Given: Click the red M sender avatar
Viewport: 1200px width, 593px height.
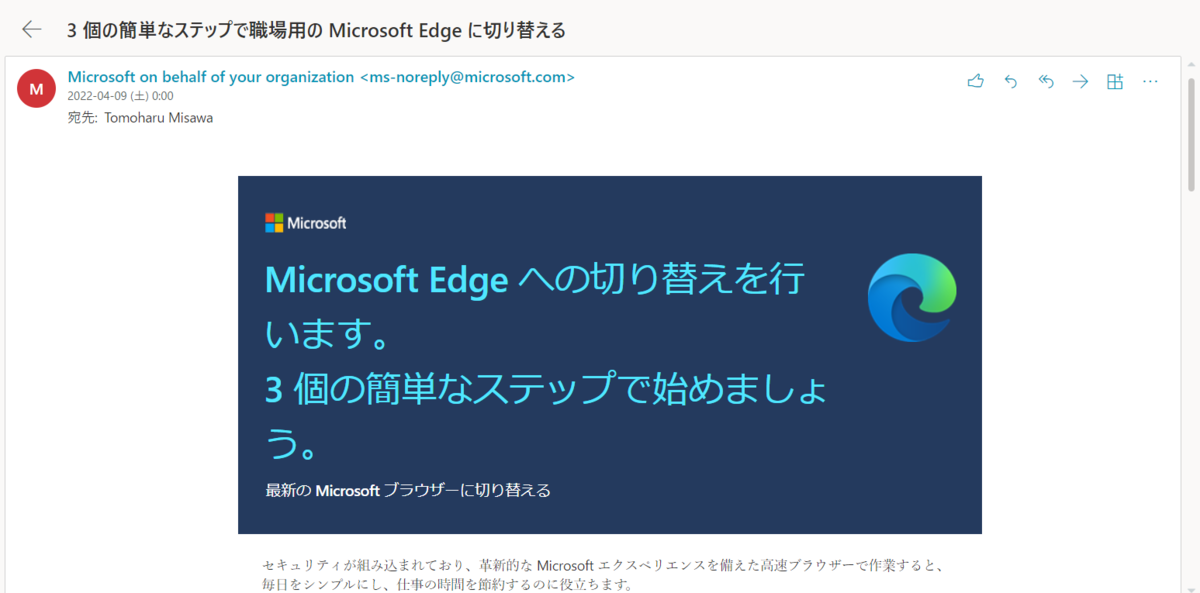Looking at the screenshot, I should tap(37, 89).
